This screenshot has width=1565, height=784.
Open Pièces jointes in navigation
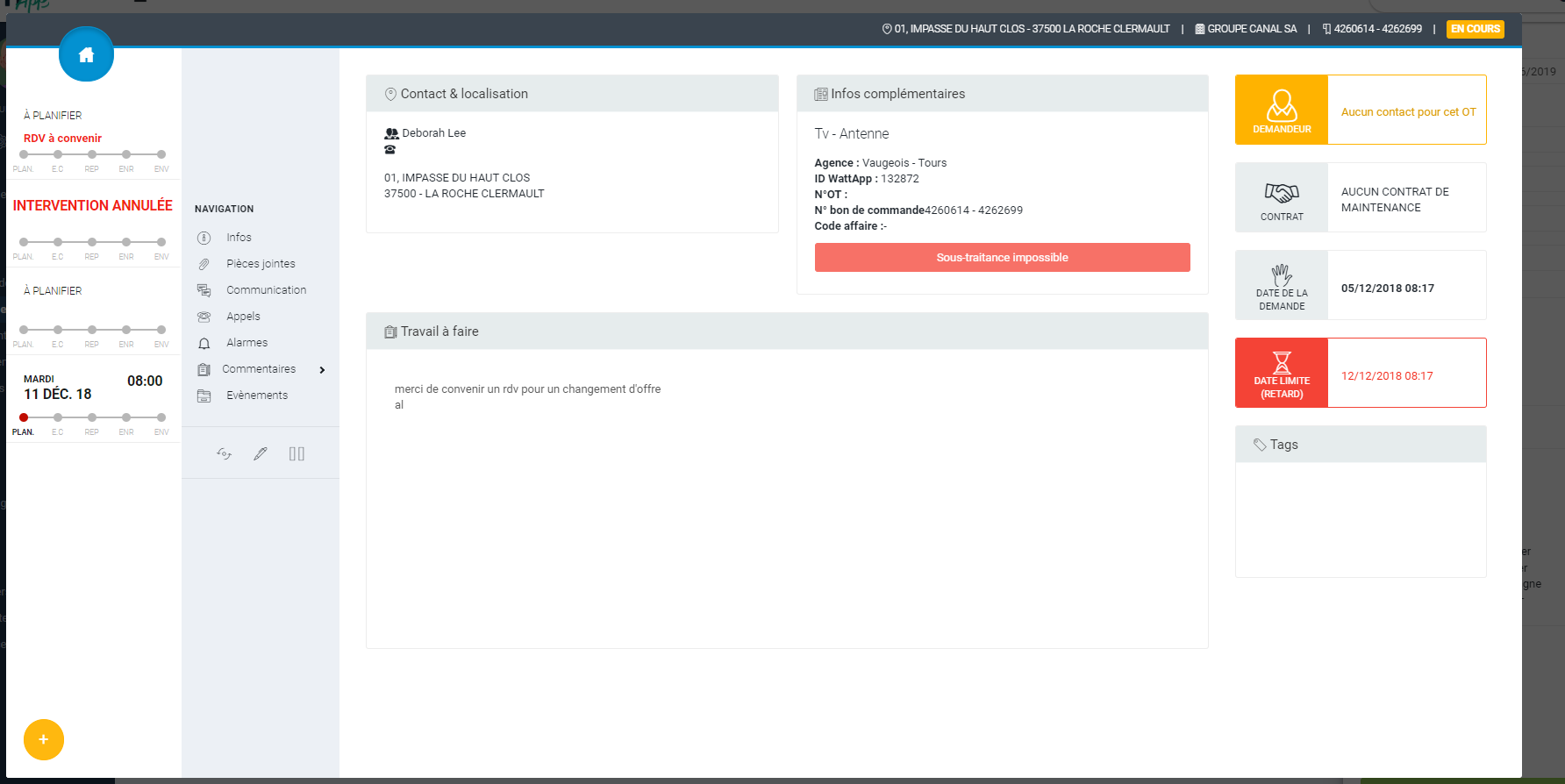[261, 264]
